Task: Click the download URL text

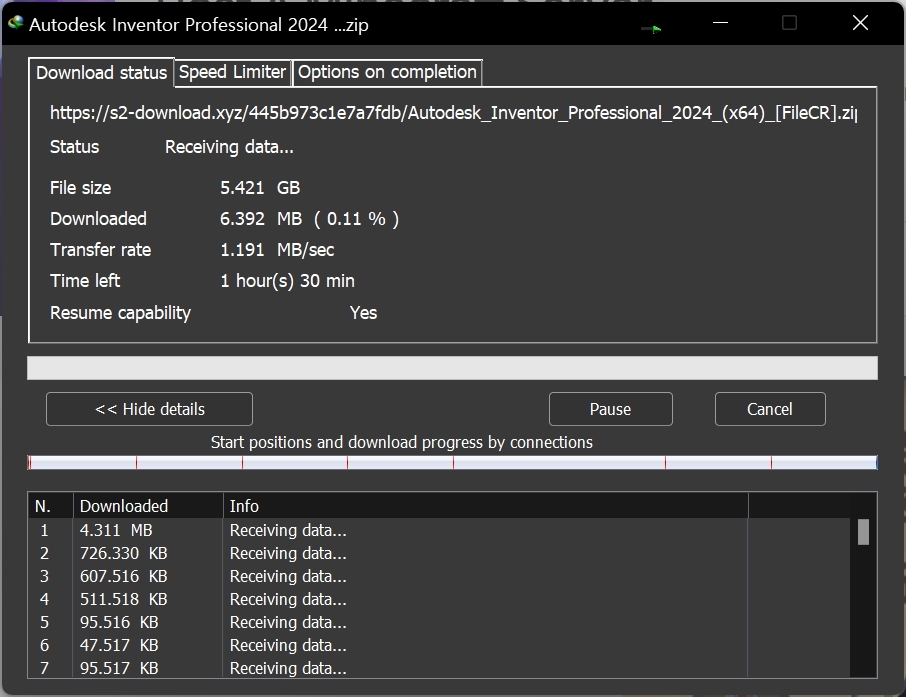Action: [x=454, y=113]
